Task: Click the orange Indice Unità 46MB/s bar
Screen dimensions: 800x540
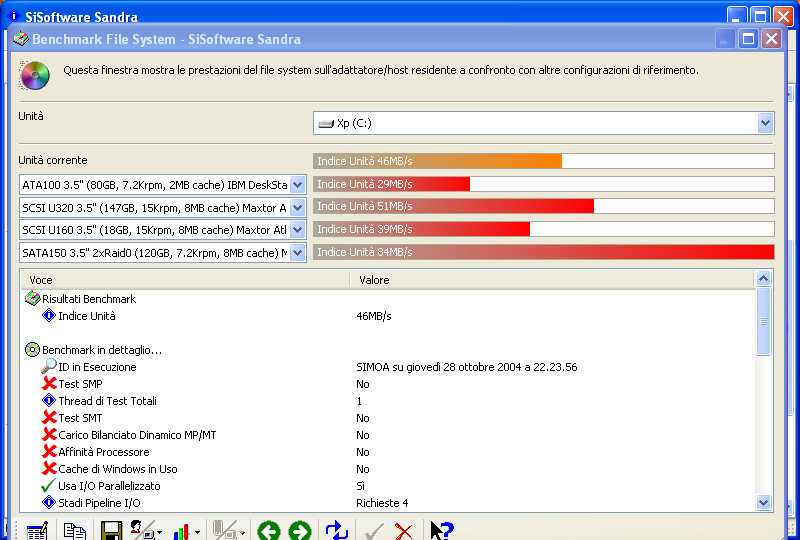Action: click(438, 161)
